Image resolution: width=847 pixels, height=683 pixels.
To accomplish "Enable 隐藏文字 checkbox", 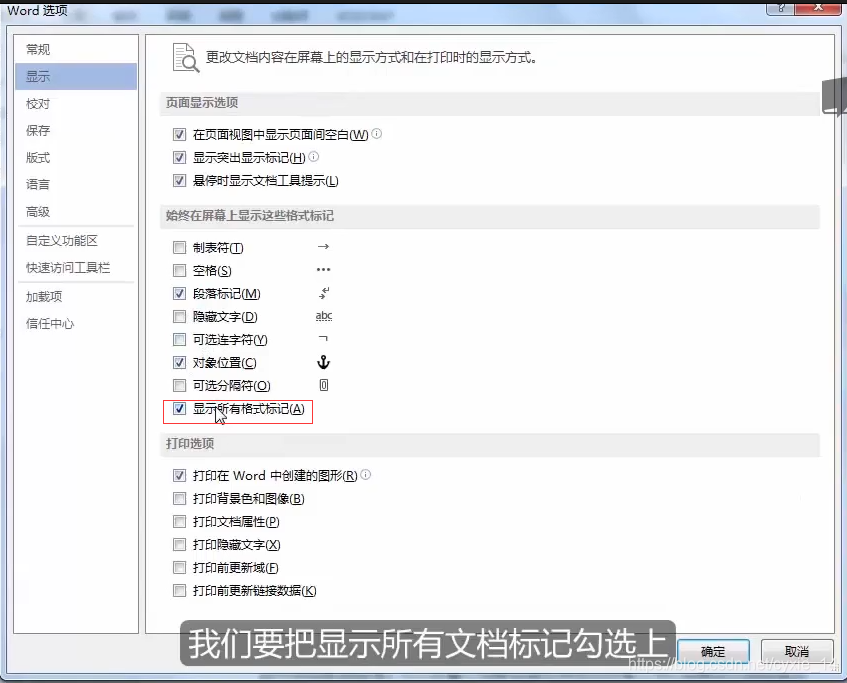I will [179, 316].
